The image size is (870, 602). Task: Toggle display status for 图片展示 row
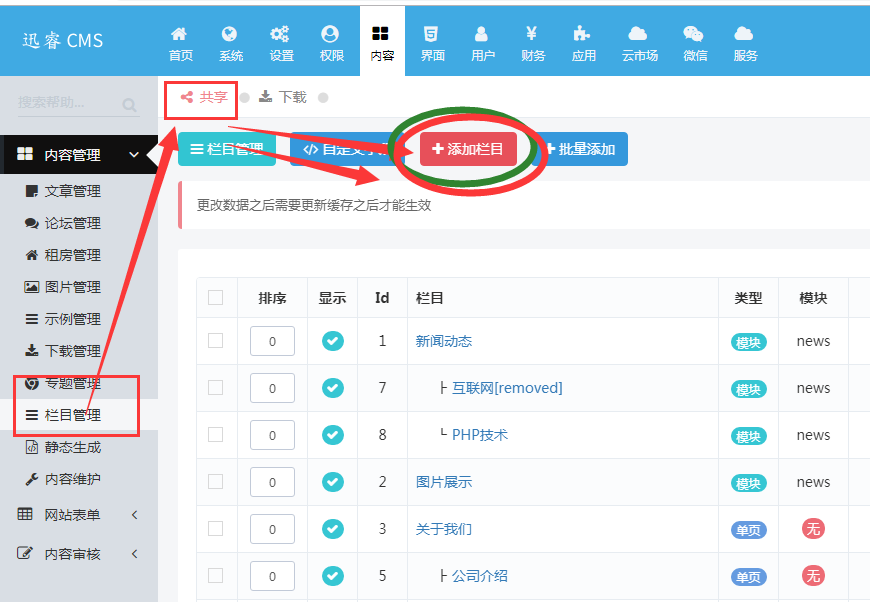point(333,482)
